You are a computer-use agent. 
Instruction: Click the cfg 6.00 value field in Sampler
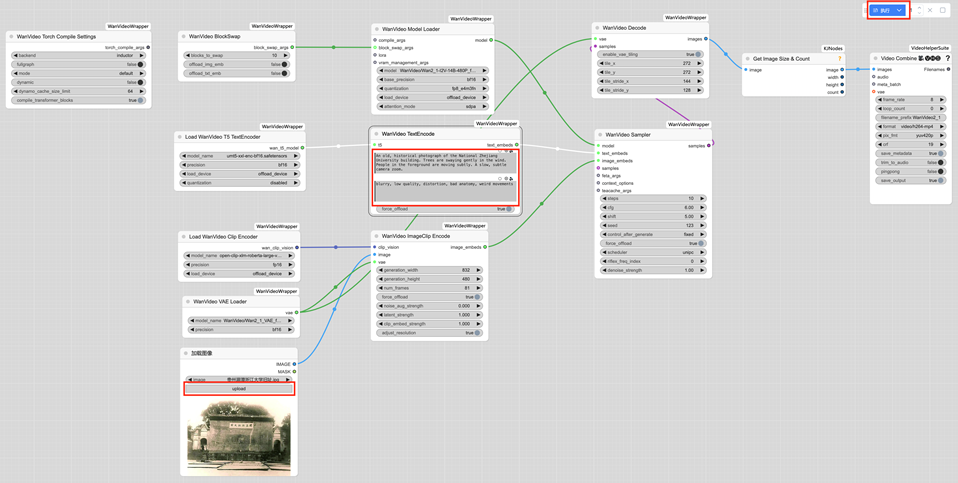tap(653, 208)
